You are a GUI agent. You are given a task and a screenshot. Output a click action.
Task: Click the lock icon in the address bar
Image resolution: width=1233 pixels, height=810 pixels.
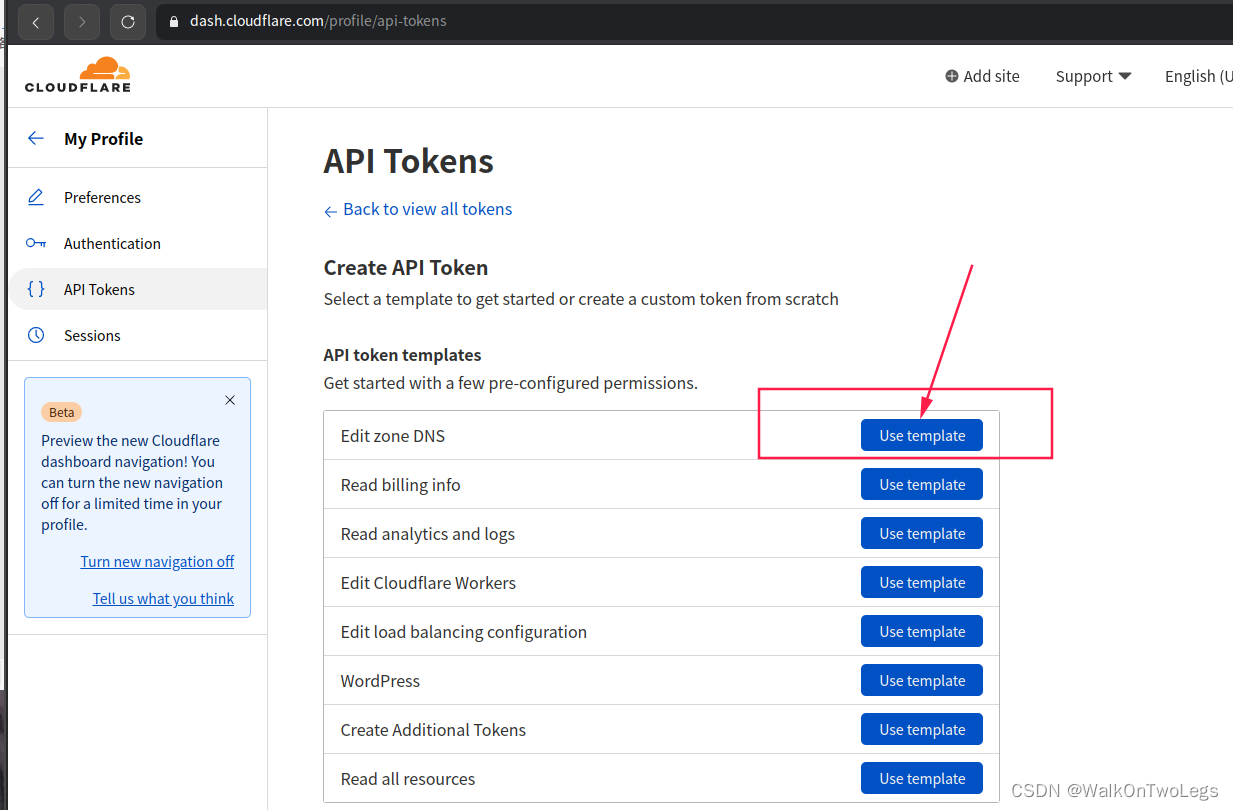tap(173, 21)
